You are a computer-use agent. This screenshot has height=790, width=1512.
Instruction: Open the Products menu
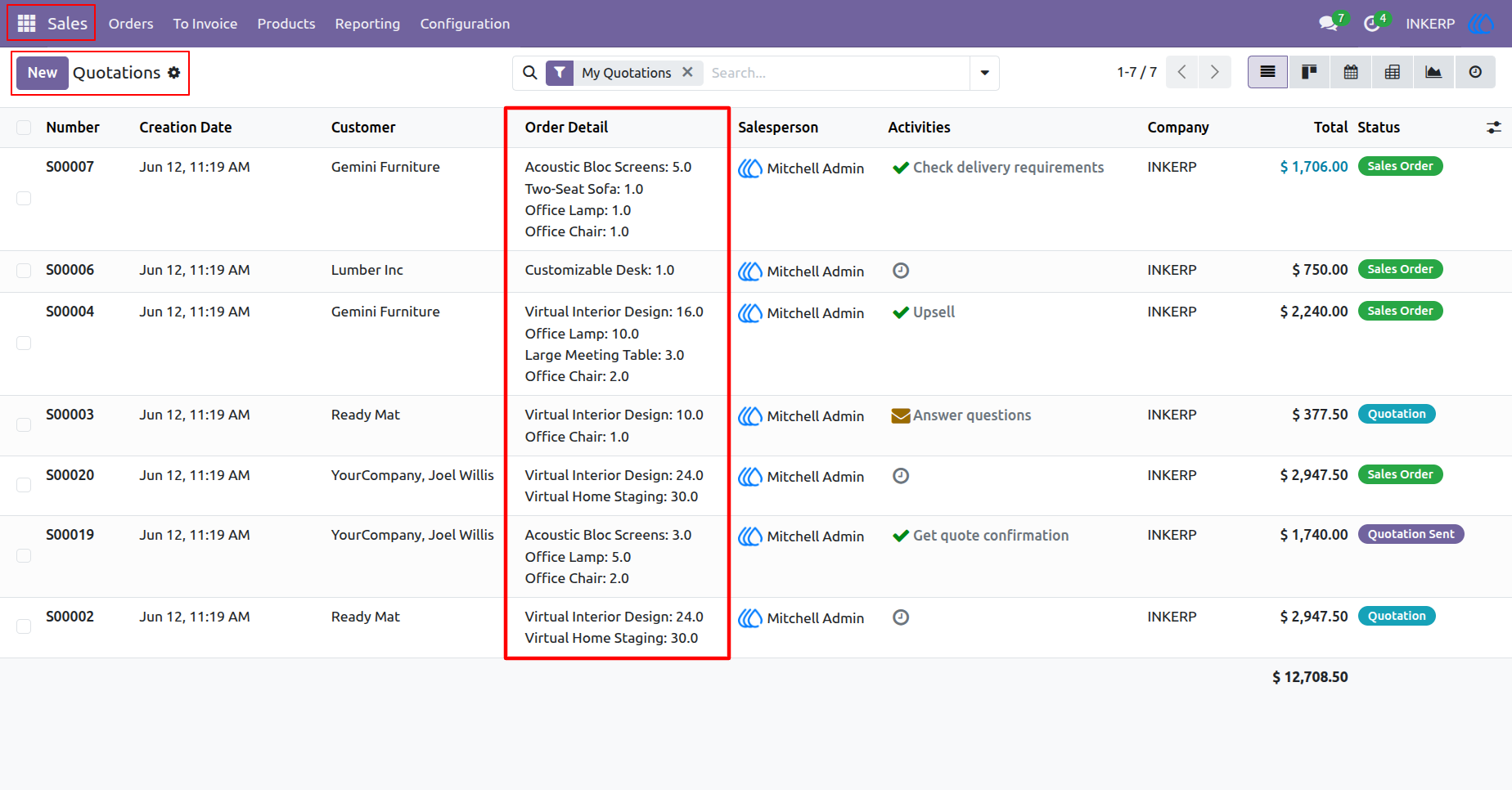coord(286,24)
